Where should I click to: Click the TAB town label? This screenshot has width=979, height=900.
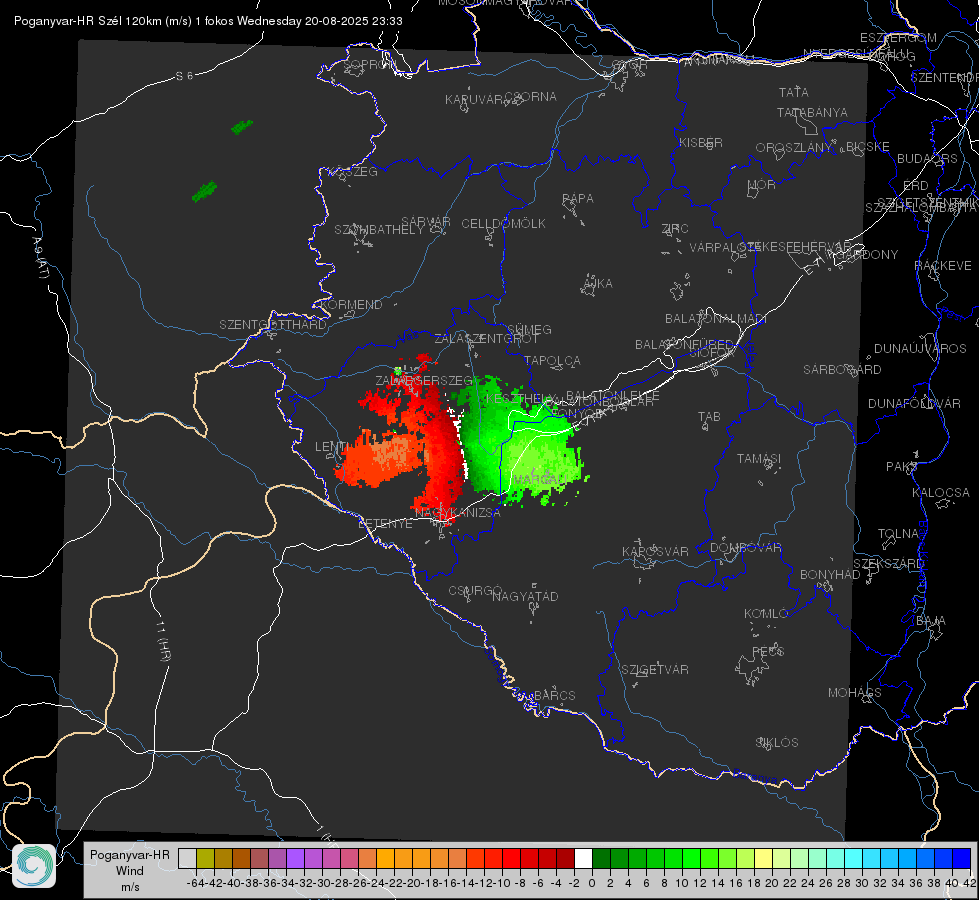pyautogui.click(x=709, y=417)
